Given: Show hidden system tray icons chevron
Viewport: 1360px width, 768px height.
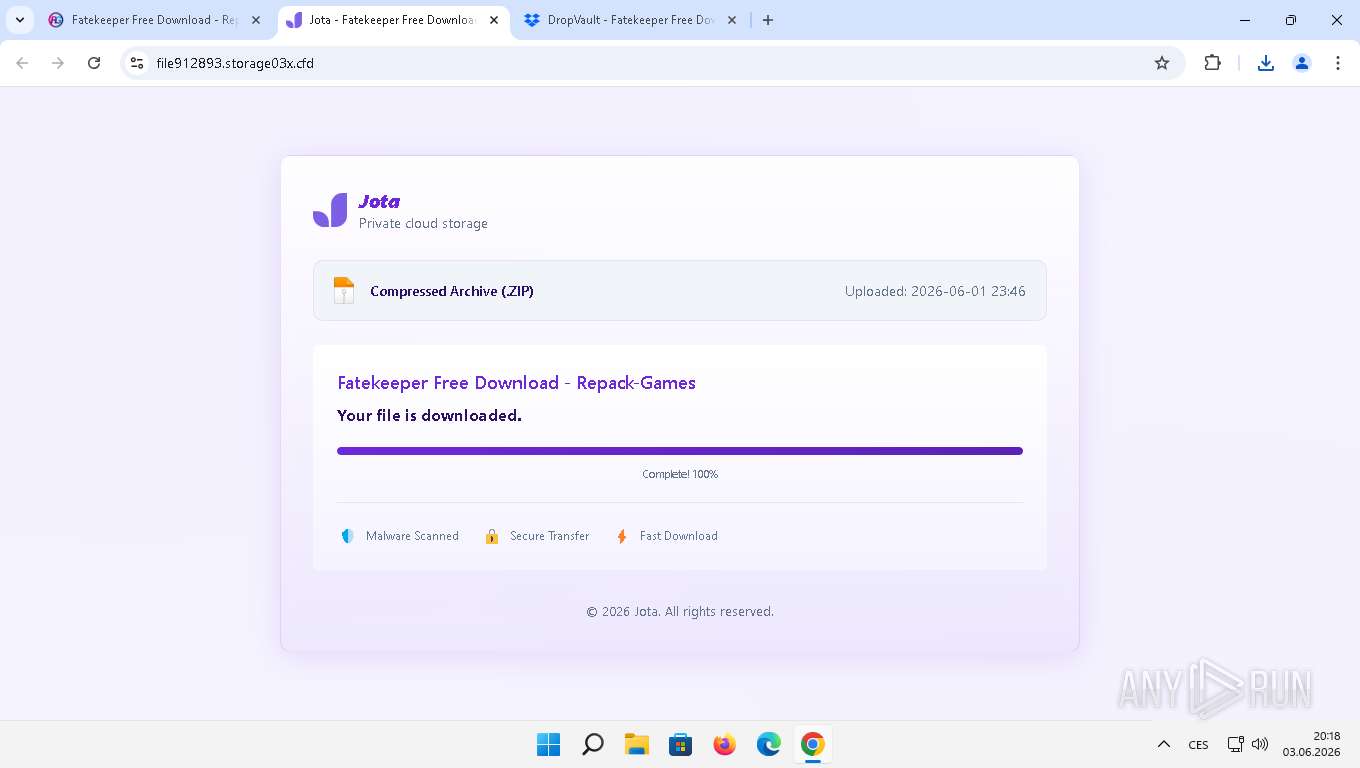Looking at the screenshot, I should tap(1164, 744).
